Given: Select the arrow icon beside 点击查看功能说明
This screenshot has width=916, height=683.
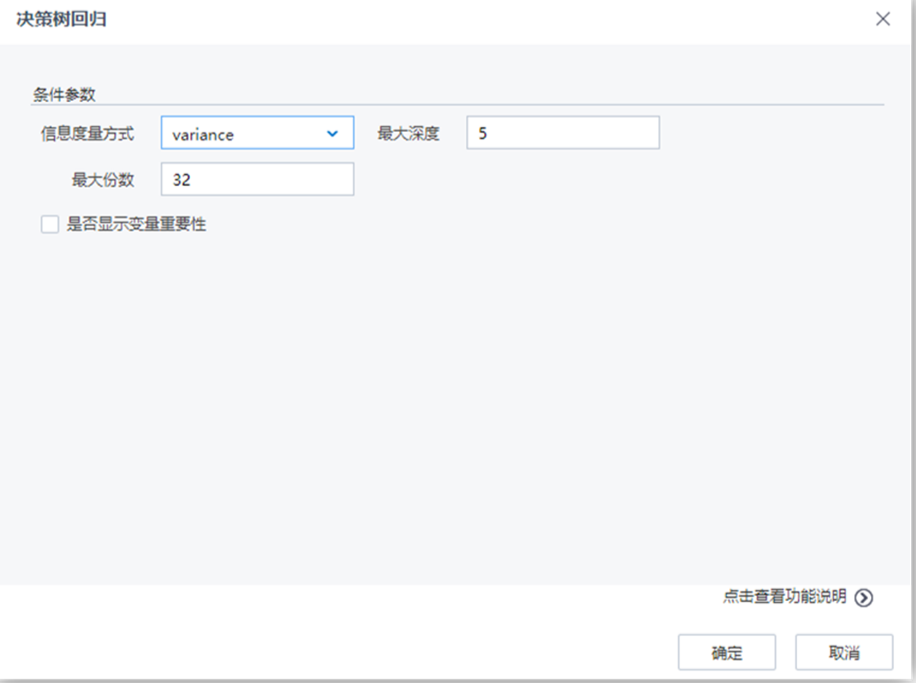Looking at the screenshot, I should [866, 597].
